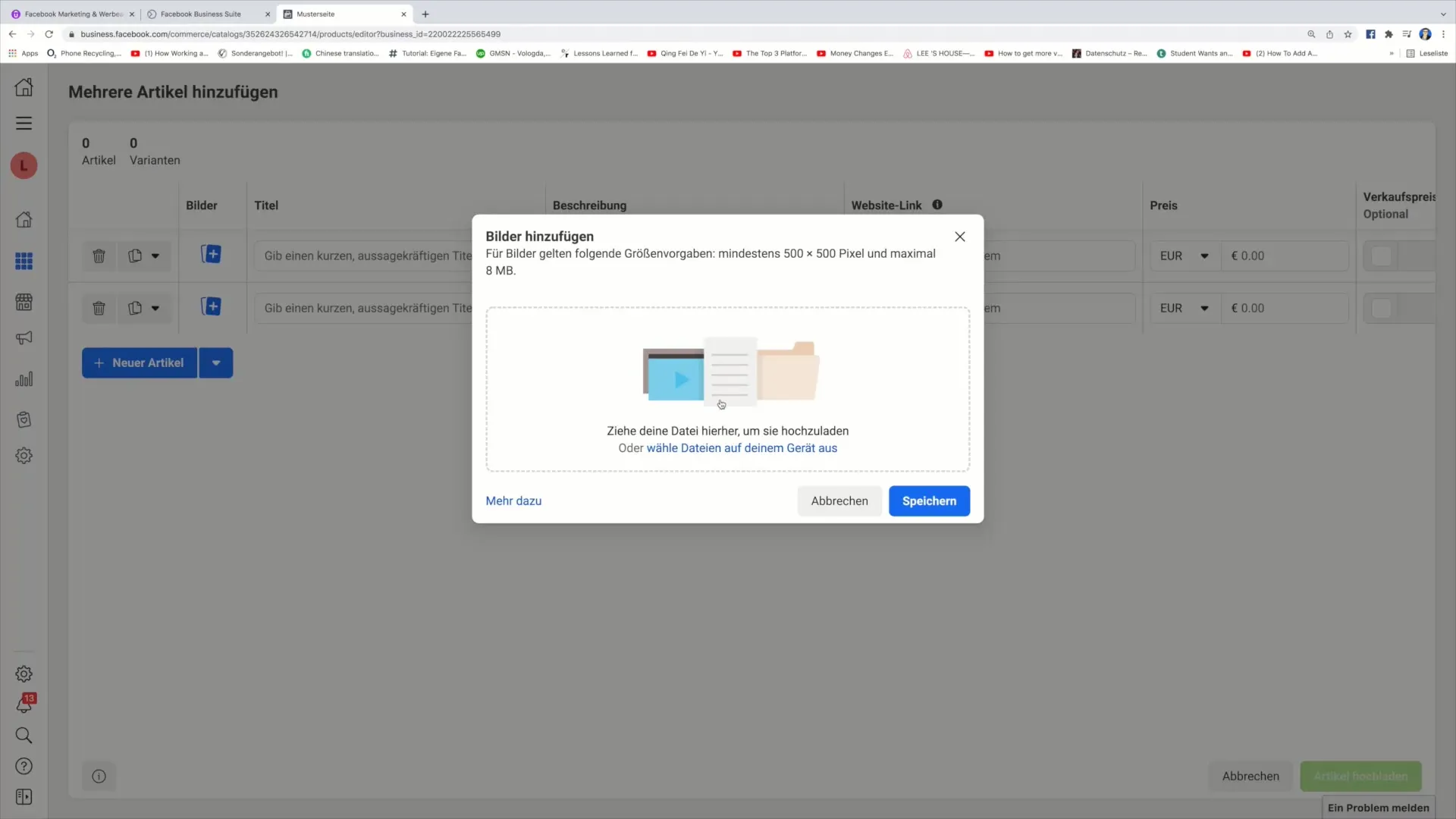The width and height of the screenshot is (1456, 819).
Task: Open the EUR currency dropdown in the second row
Action: (x=1185, y=308)
